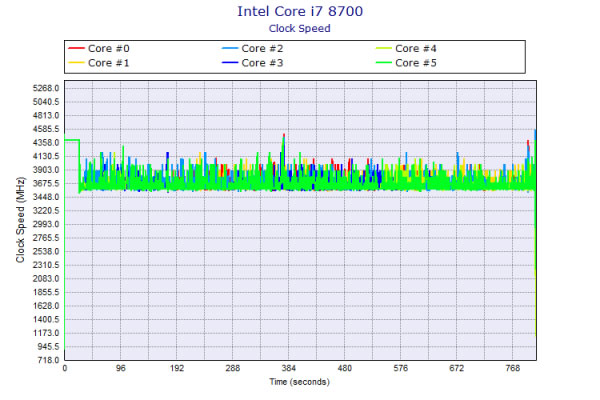Click the 4130.5 y-axis label
Viewport: 600px width, 400px height.
click(x=46, y=156)
